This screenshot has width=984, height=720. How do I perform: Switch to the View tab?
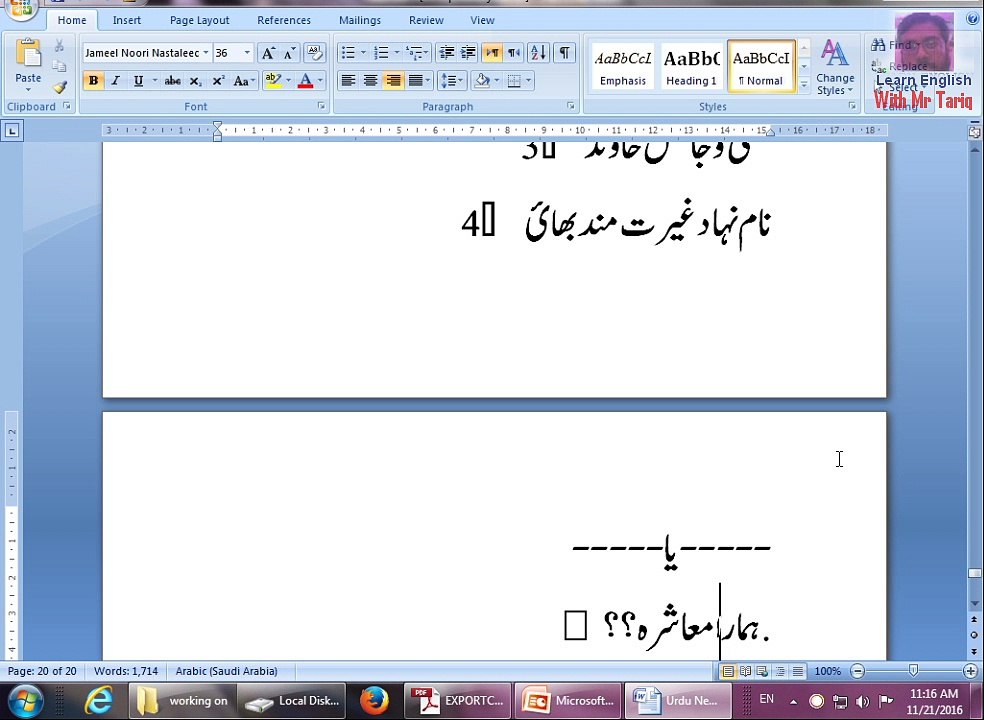(482, 20)
